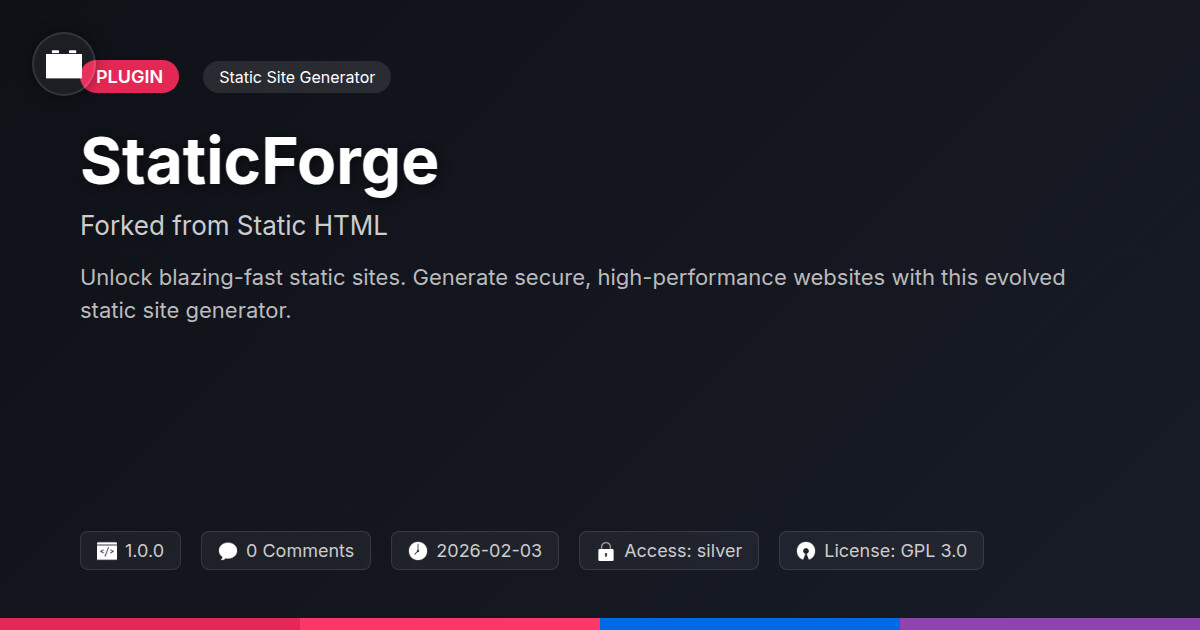Viewport: 1200px width, 630px height.
Task: Click the 1.0.0 version badge
Action: (131, 551)
